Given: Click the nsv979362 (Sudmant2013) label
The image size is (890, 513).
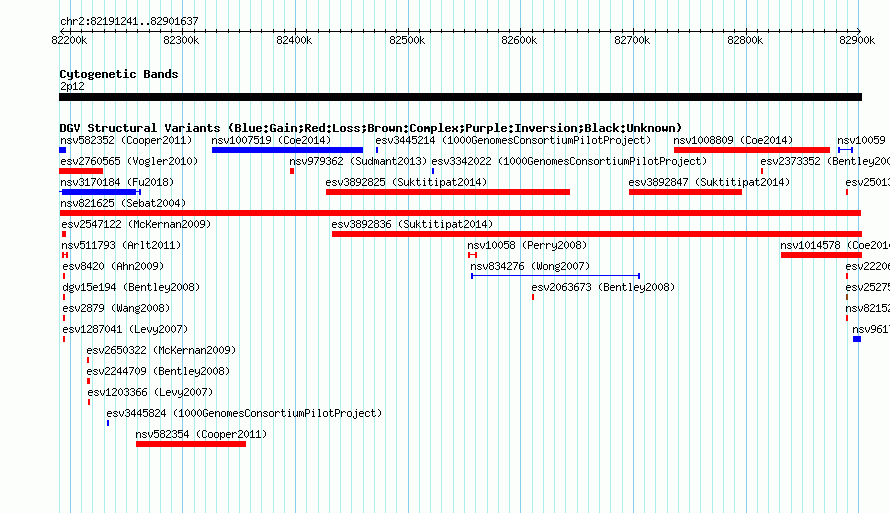Looking at the screenshot, I should [x=358, y=161].
